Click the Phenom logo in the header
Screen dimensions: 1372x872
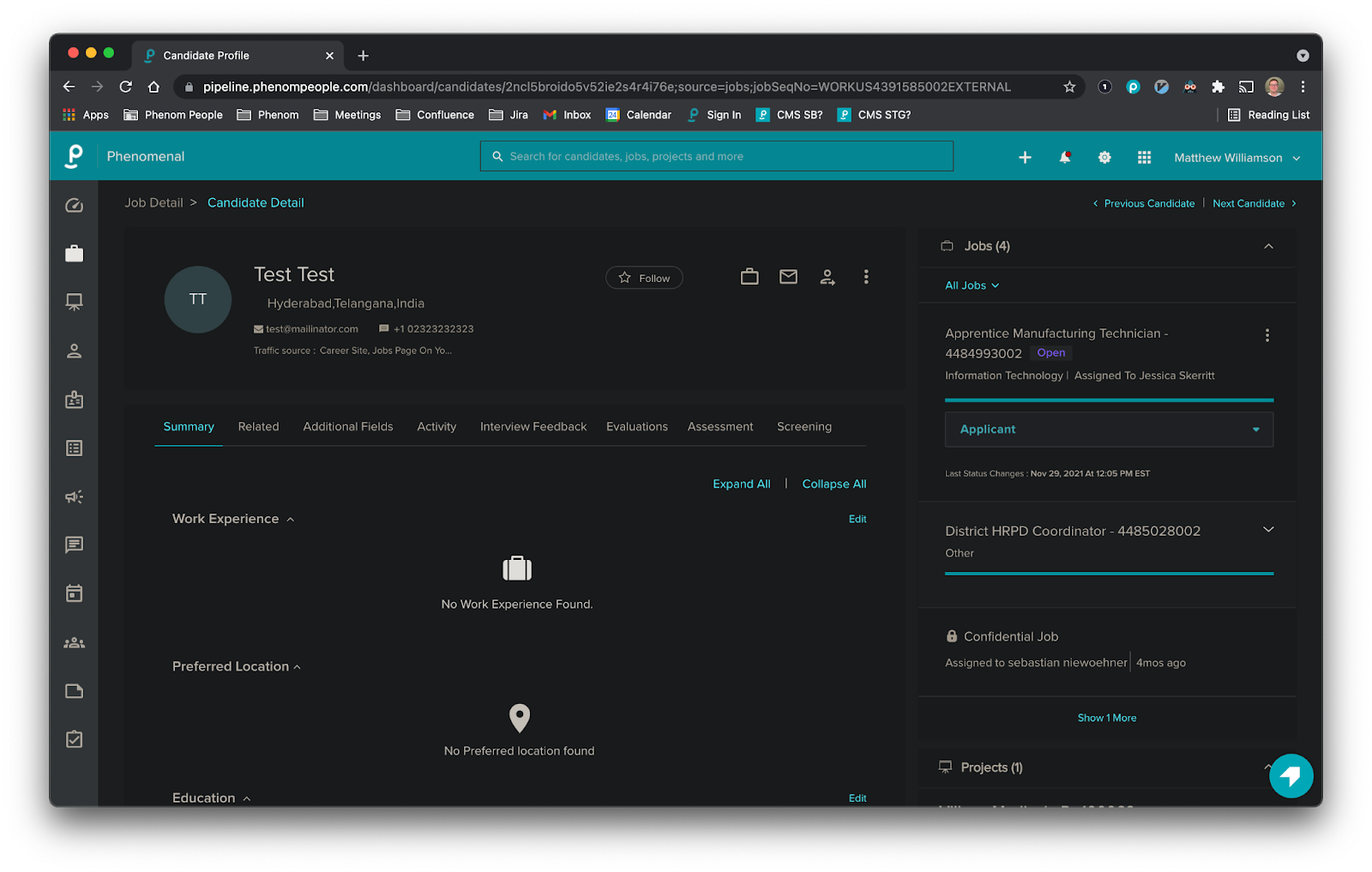(75, 156)
